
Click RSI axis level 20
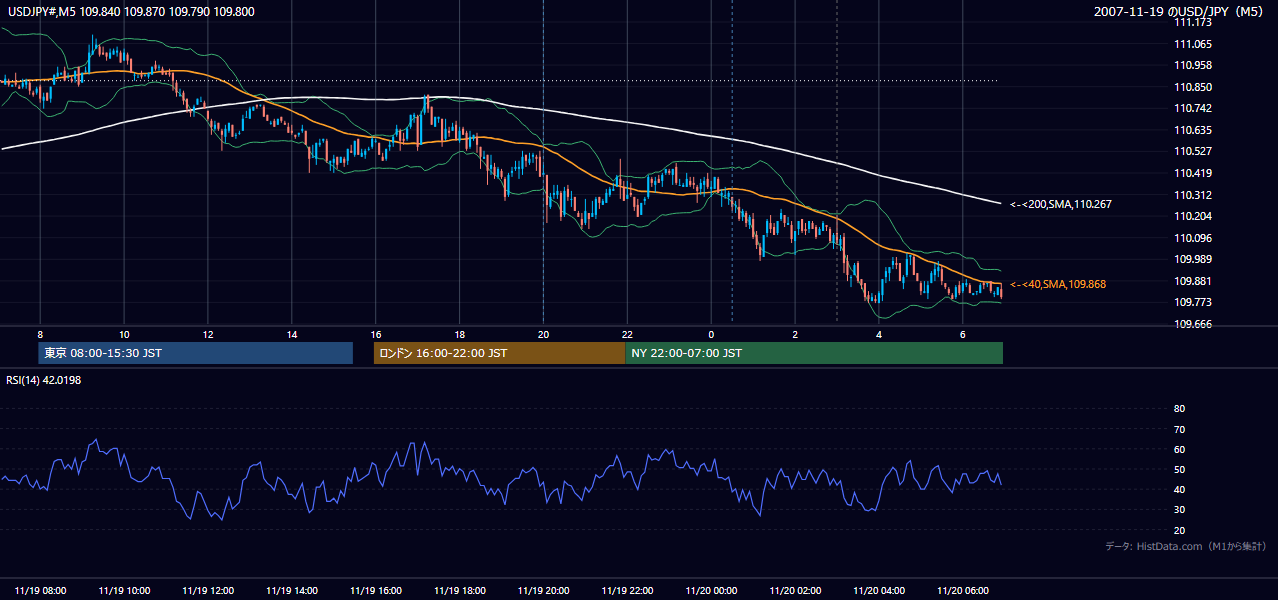(1179, 530)
